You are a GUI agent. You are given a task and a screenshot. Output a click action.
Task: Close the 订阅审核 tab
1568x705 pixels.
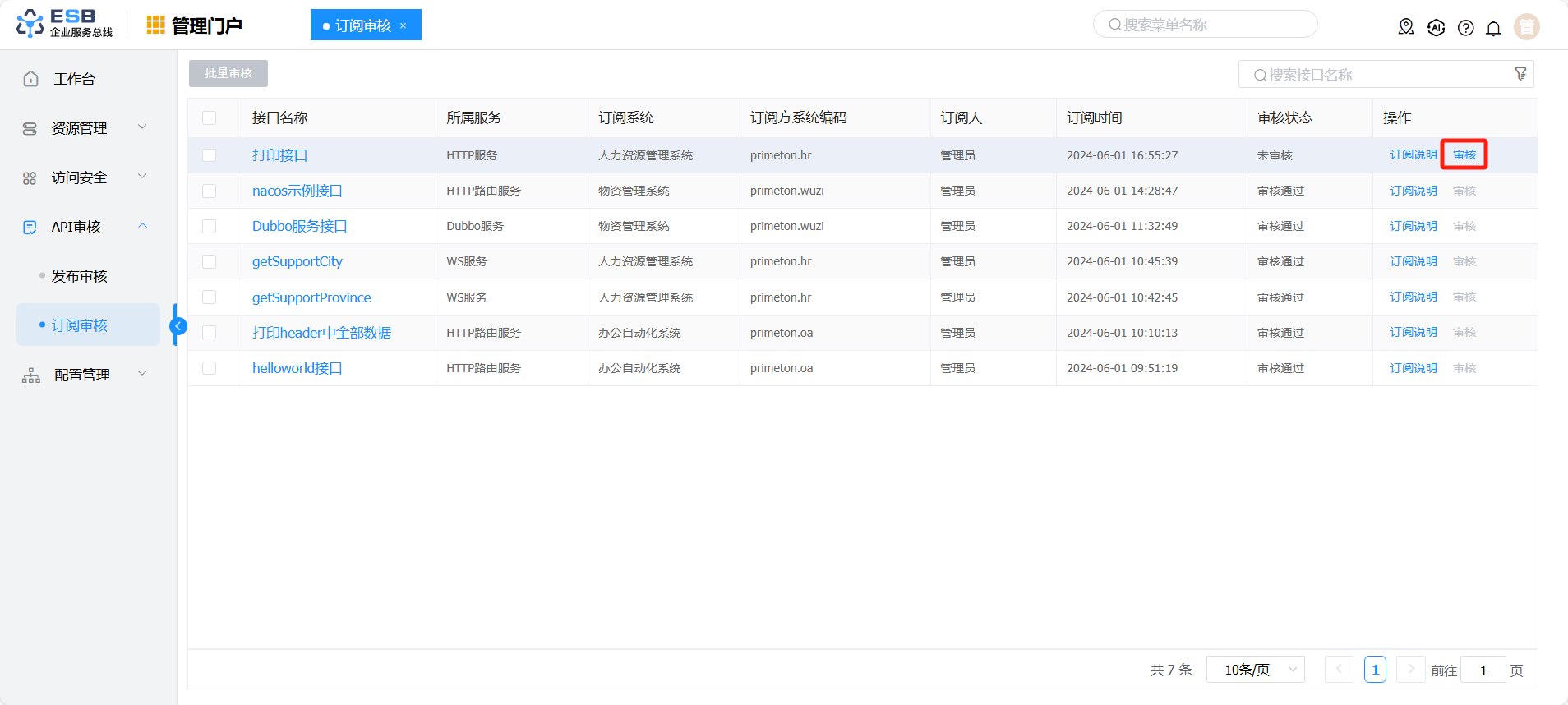403,25
